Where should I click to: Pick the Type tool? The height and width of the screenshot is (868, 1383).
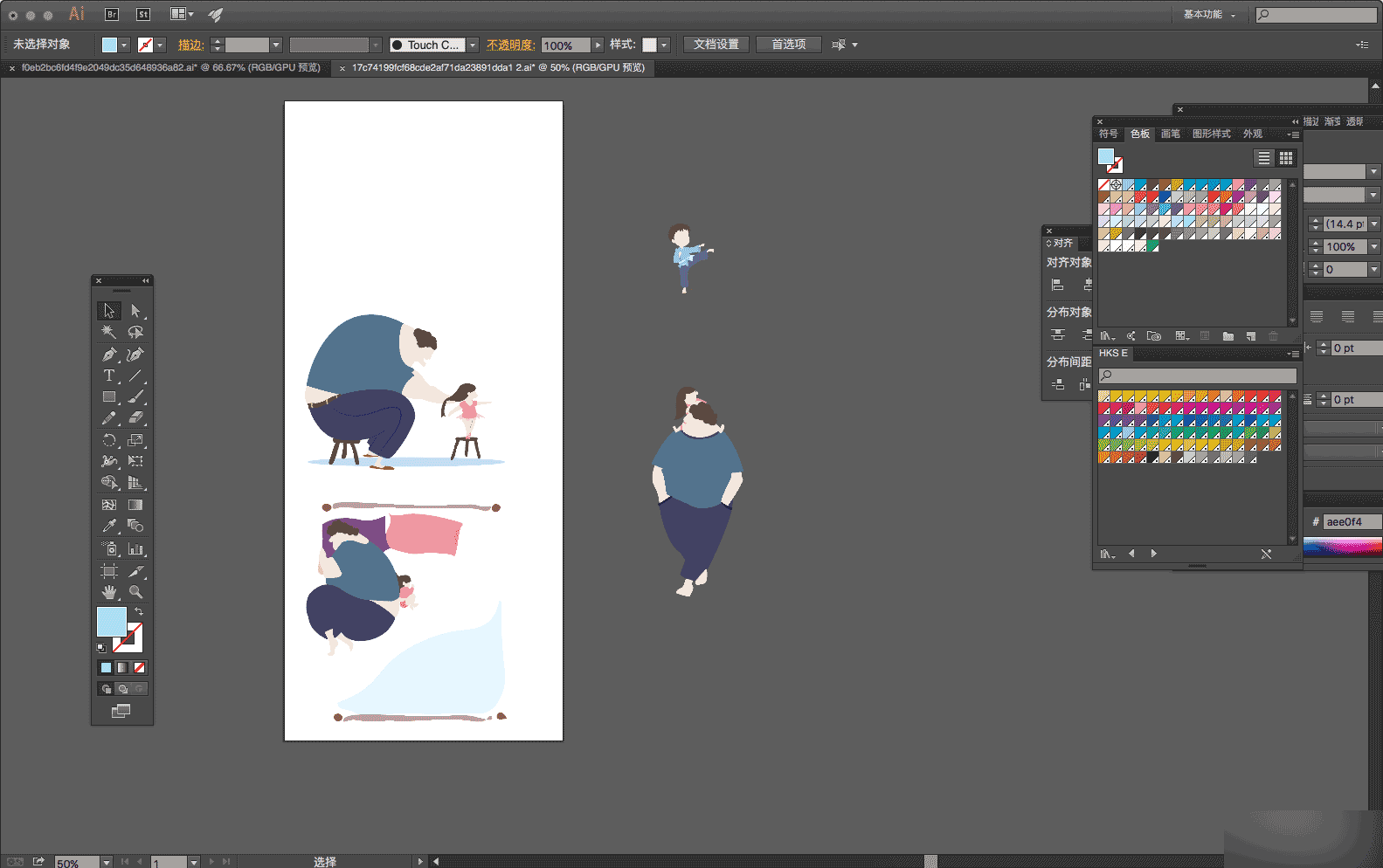108,375
